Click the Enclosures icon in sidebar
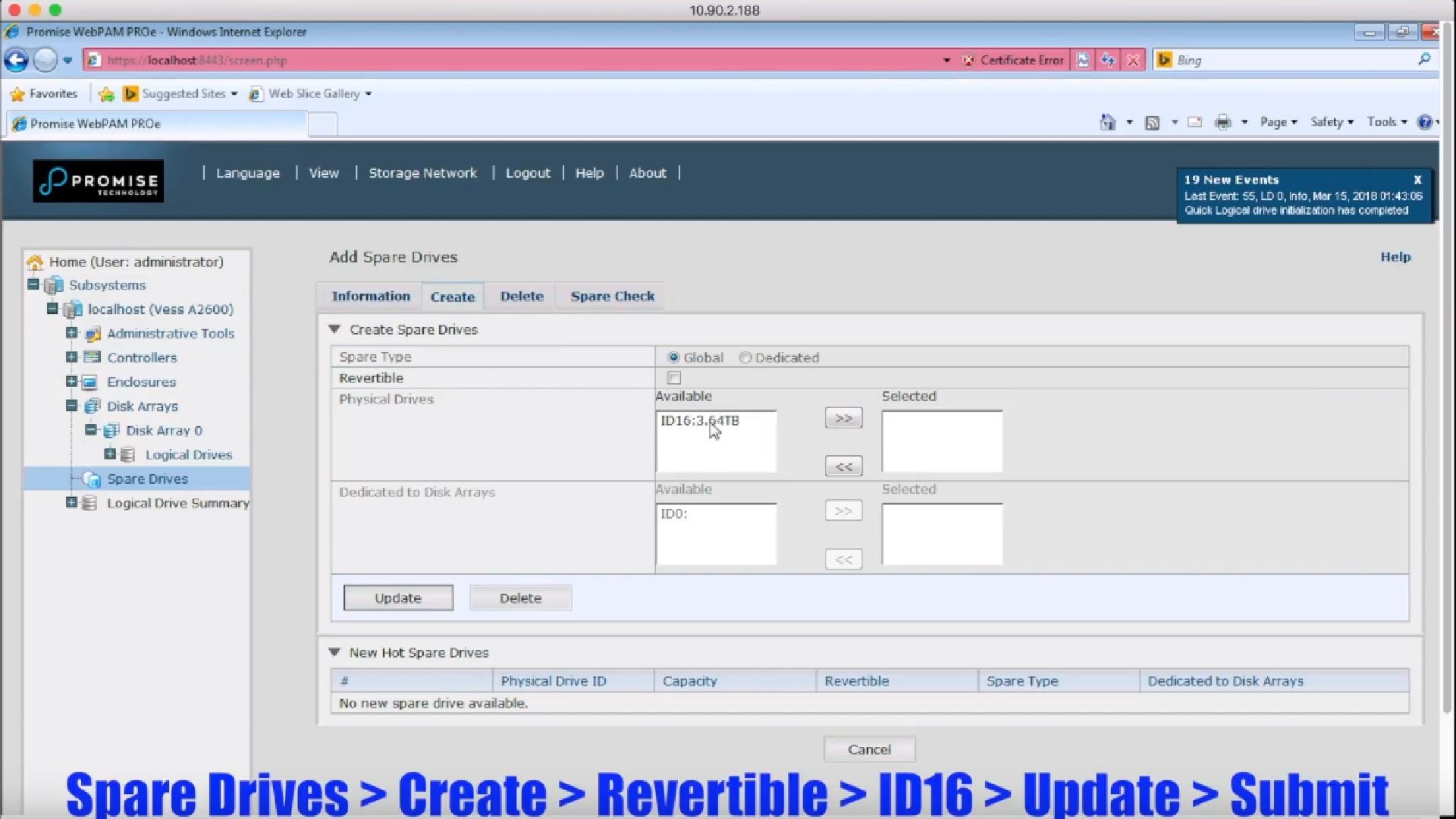The width and height of the screenshot is (1456, 819). point(90,382)
